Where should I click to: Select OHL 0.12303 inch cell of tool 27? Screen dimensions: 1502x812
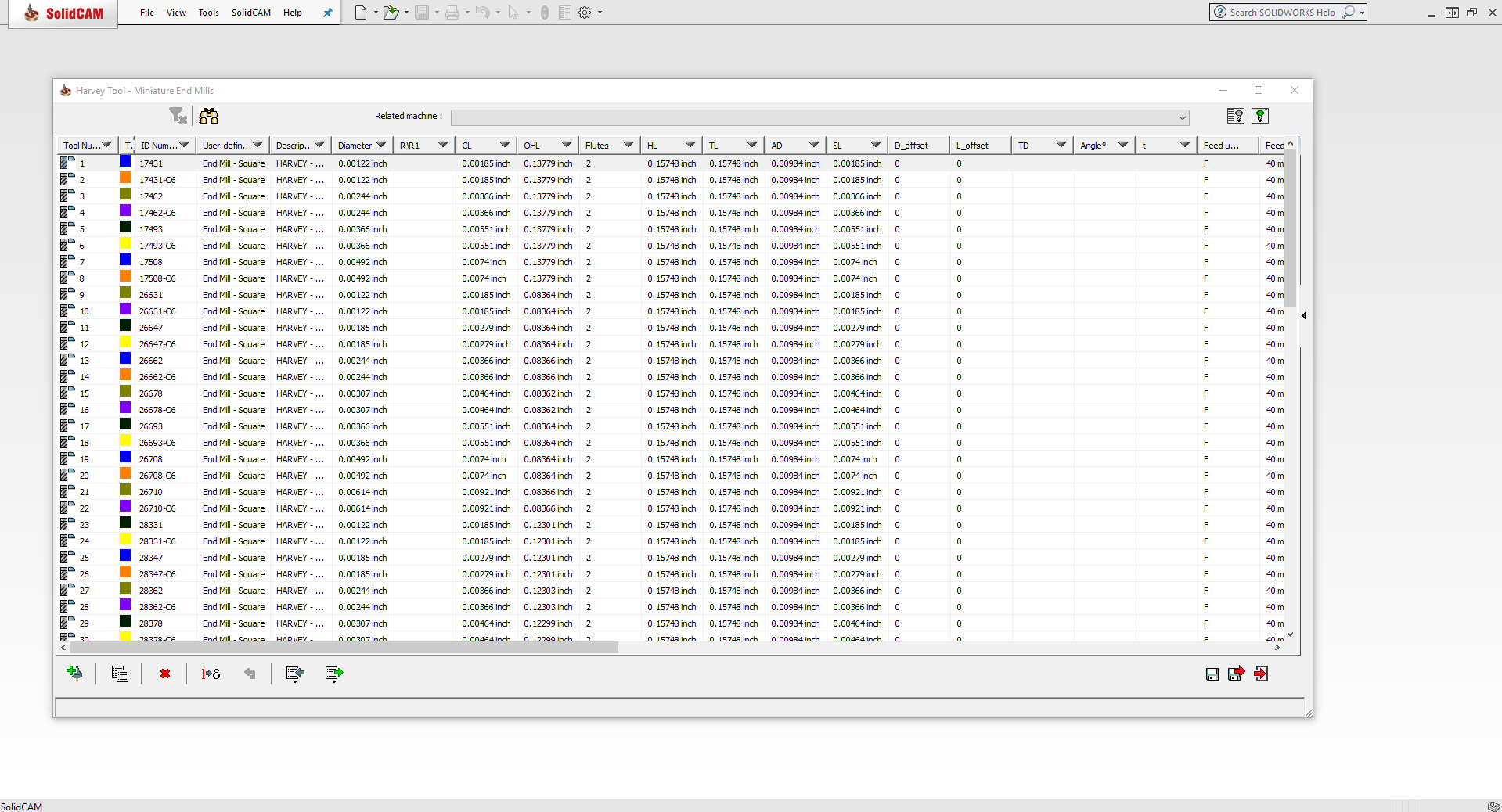[548, 591]
